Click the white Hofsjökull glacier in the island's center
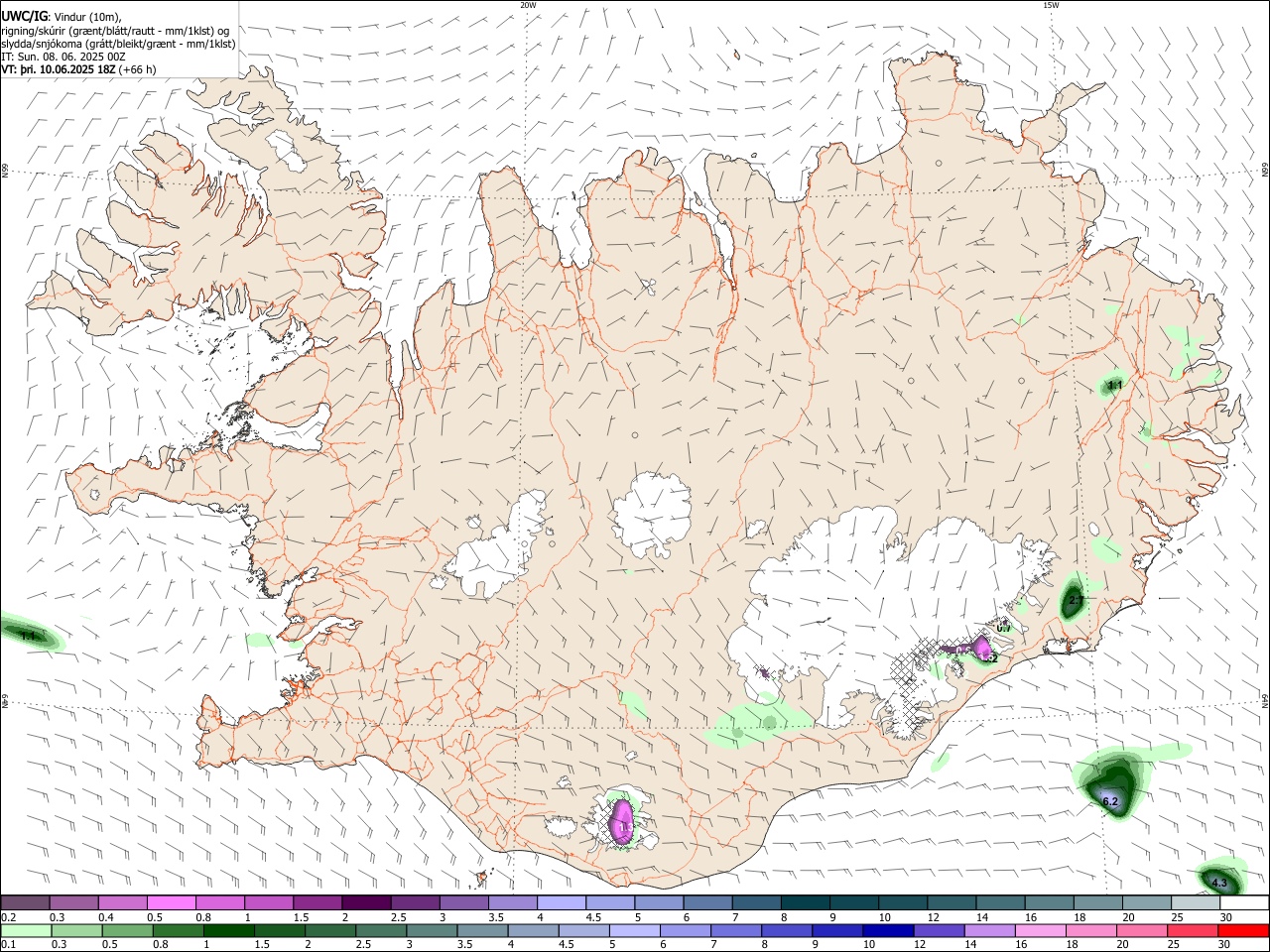1270x952 pixels. (652, 516)
